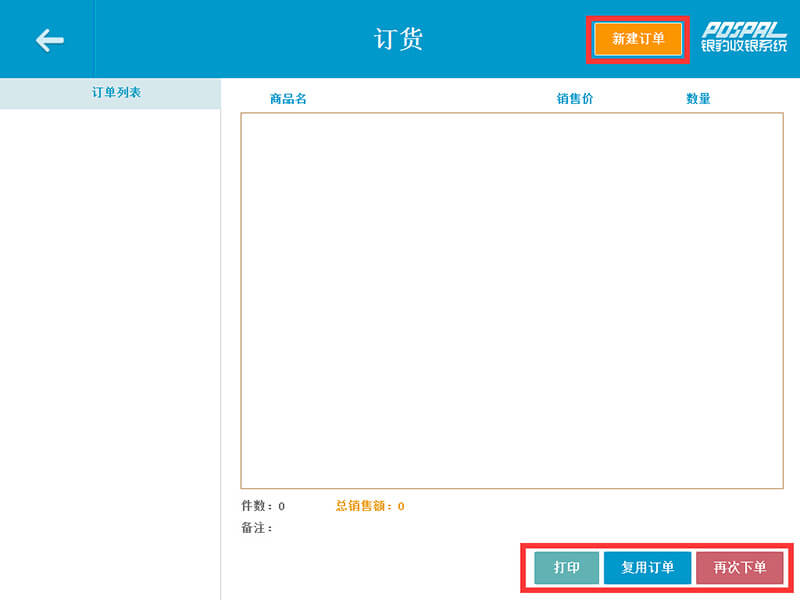Screen dimensions: 800x600
Task: Select the 复用订单 button
Action: pos(647,568)
